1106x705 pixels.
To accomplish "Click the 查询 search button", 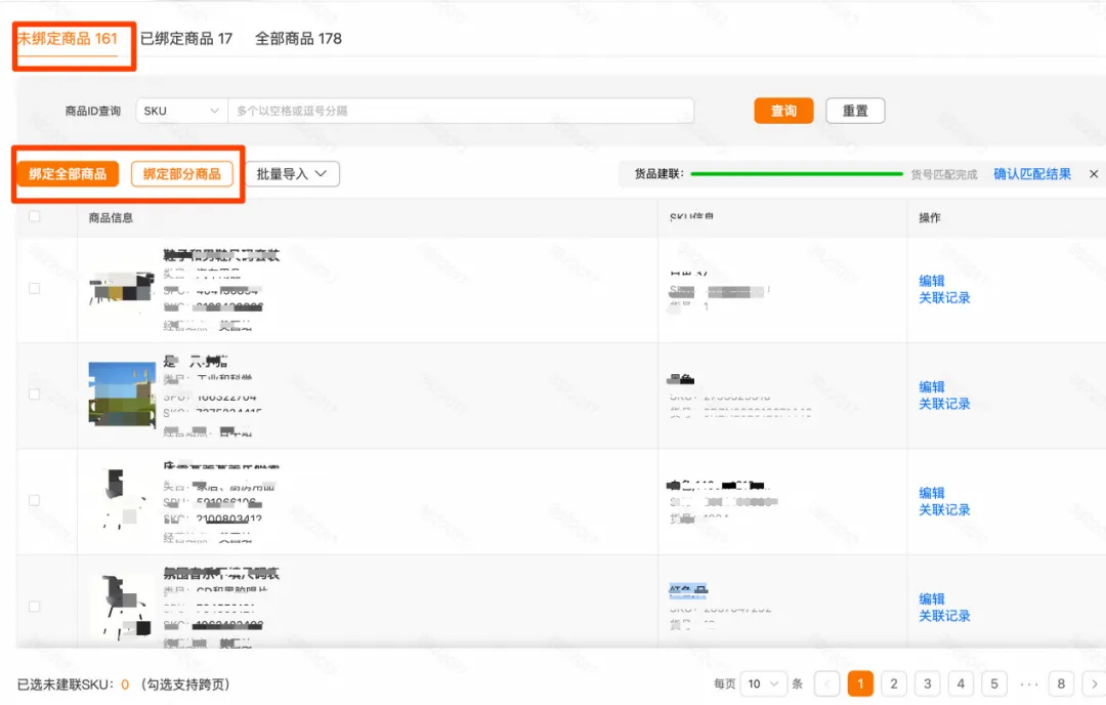I will (783, 110).
